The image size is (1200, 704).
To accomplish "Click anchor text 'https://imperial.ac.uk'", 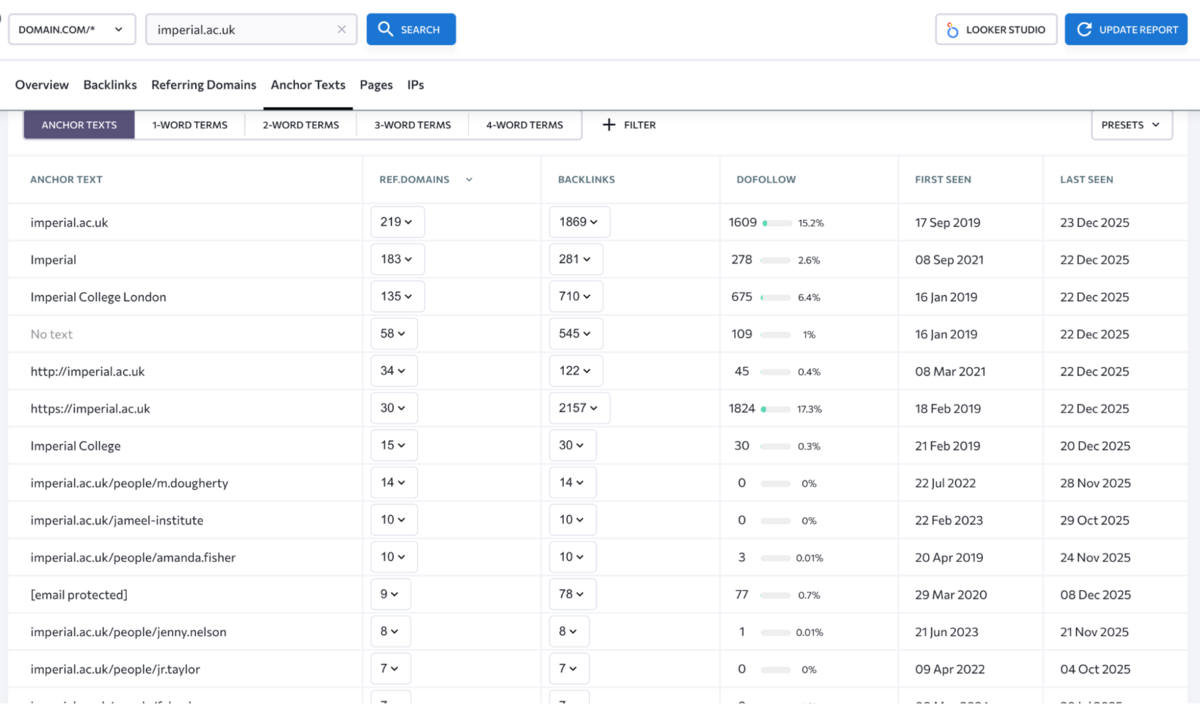I will (x=90, y=408).
